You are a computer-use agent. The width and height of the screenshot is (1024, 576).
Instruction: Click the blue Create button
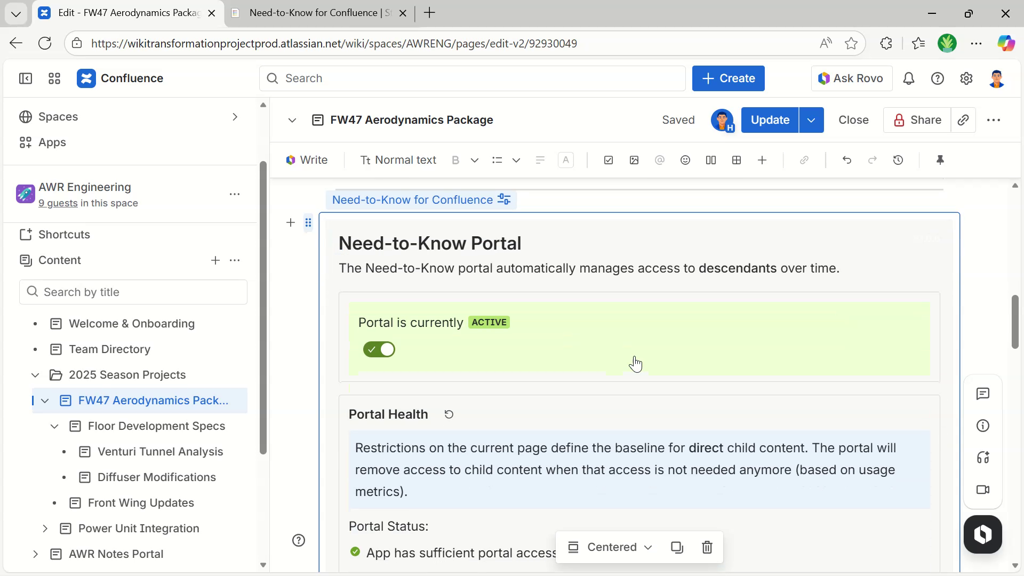click(x=728, y=78)
